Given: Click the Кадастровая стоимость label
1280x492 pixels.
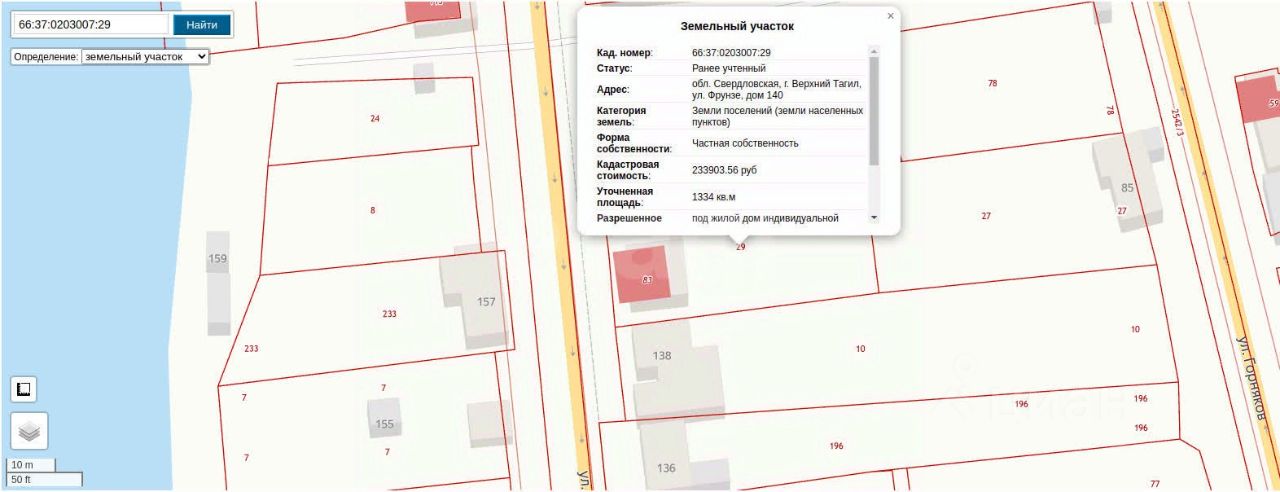Looking at the screenshot, I should pos(629,170).
